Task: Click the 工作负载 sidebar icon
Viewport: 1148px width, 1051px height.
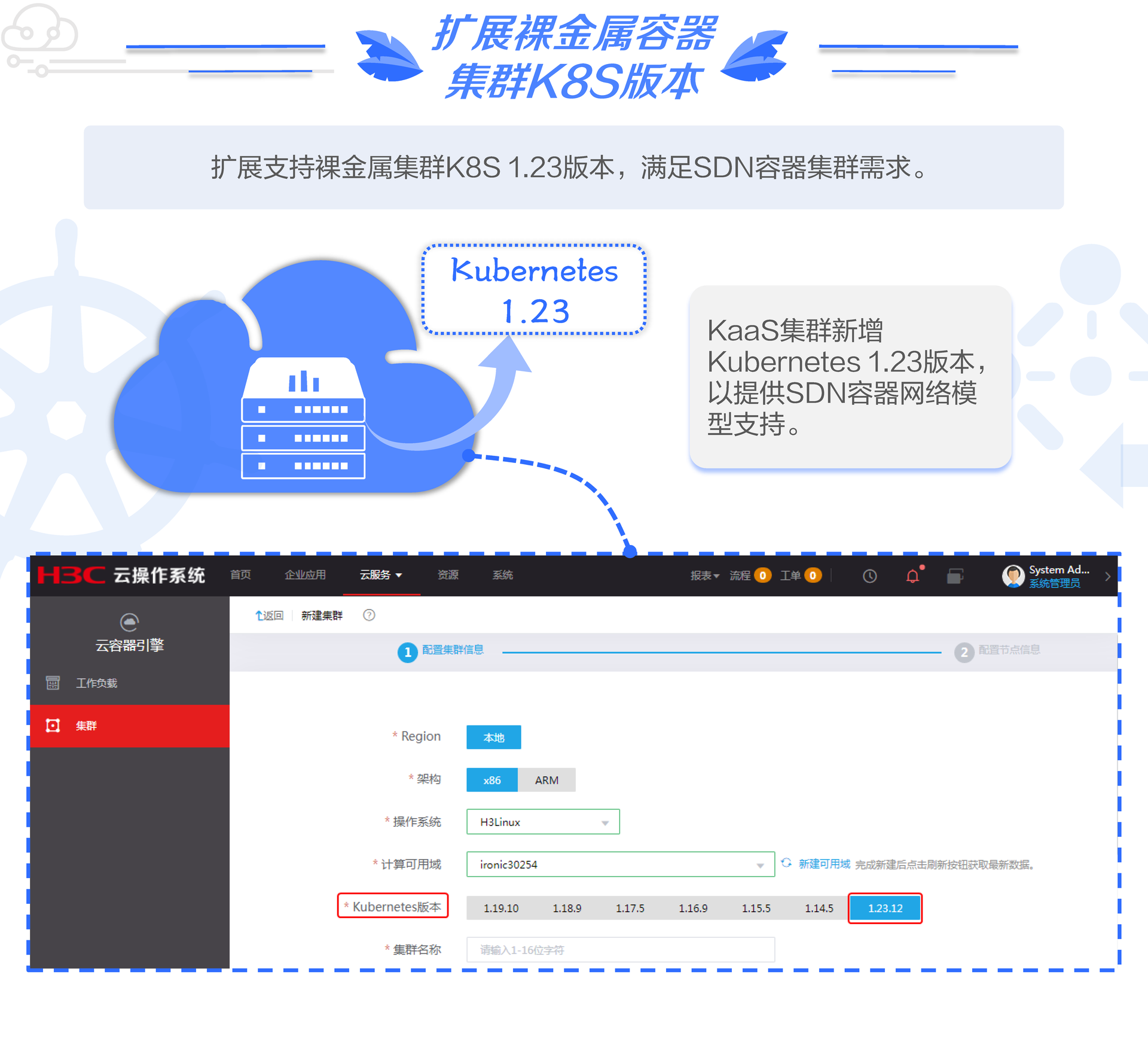Action: [x=53, y=683]
